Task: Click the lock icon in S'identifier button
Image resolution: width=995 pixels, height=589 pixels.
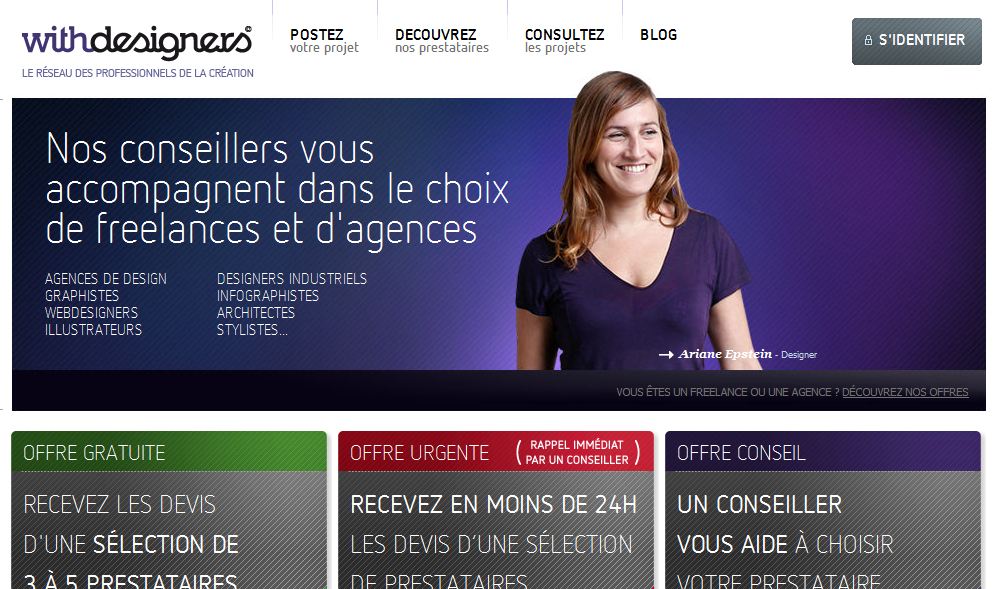Action: [868, 40]
